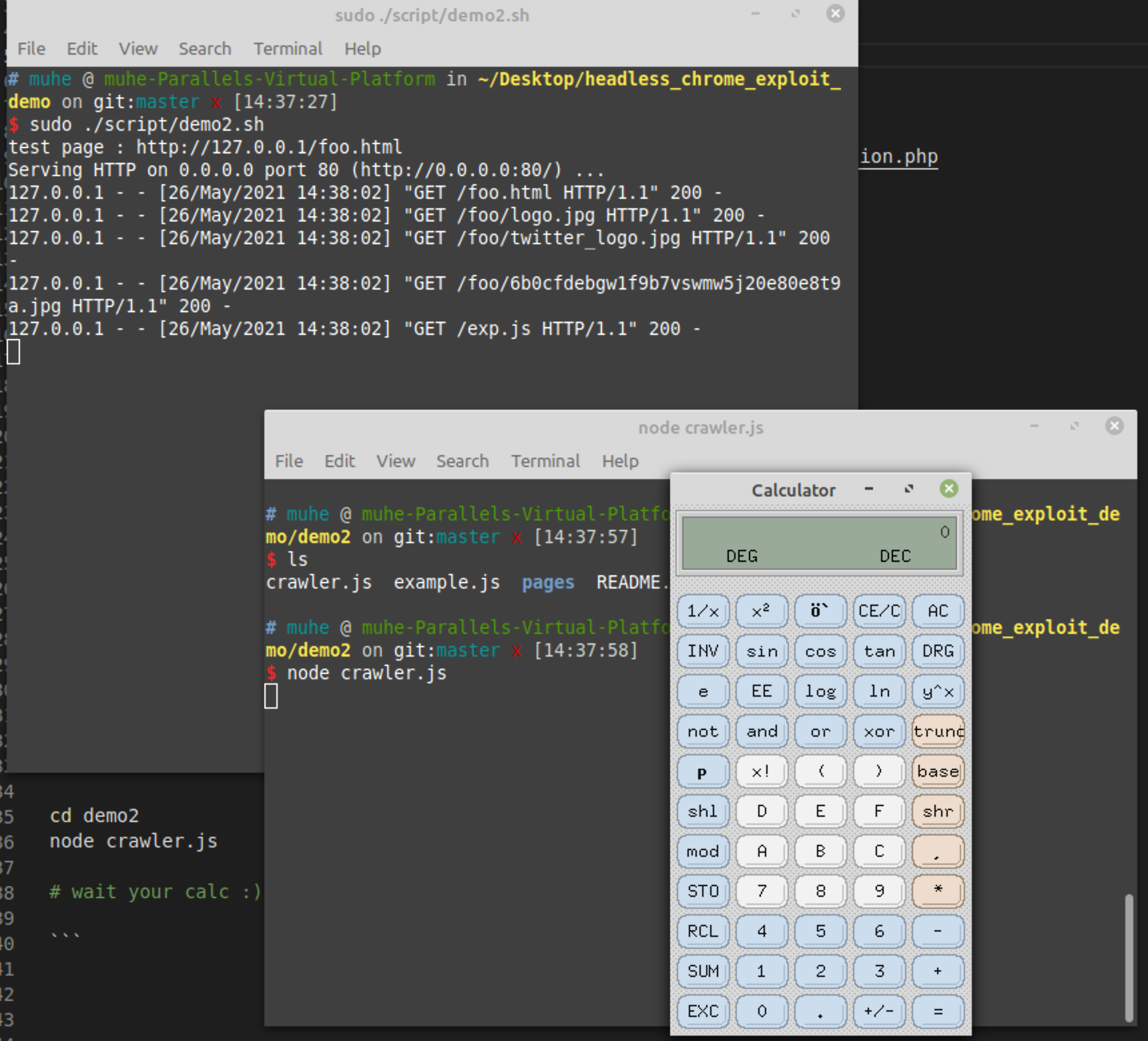This screenshot has width=1148, height=1041.
Task: Click the ion.php link in background editor
Action: coord(898,157)
